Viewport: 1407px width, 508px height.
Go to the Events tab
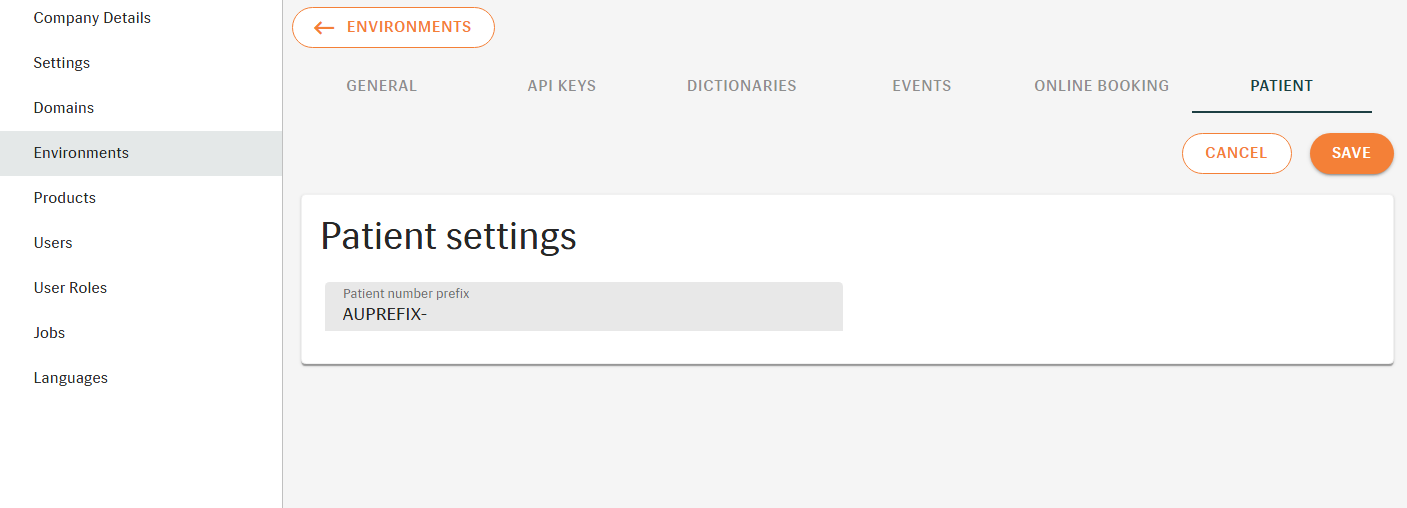click(921, 86)
